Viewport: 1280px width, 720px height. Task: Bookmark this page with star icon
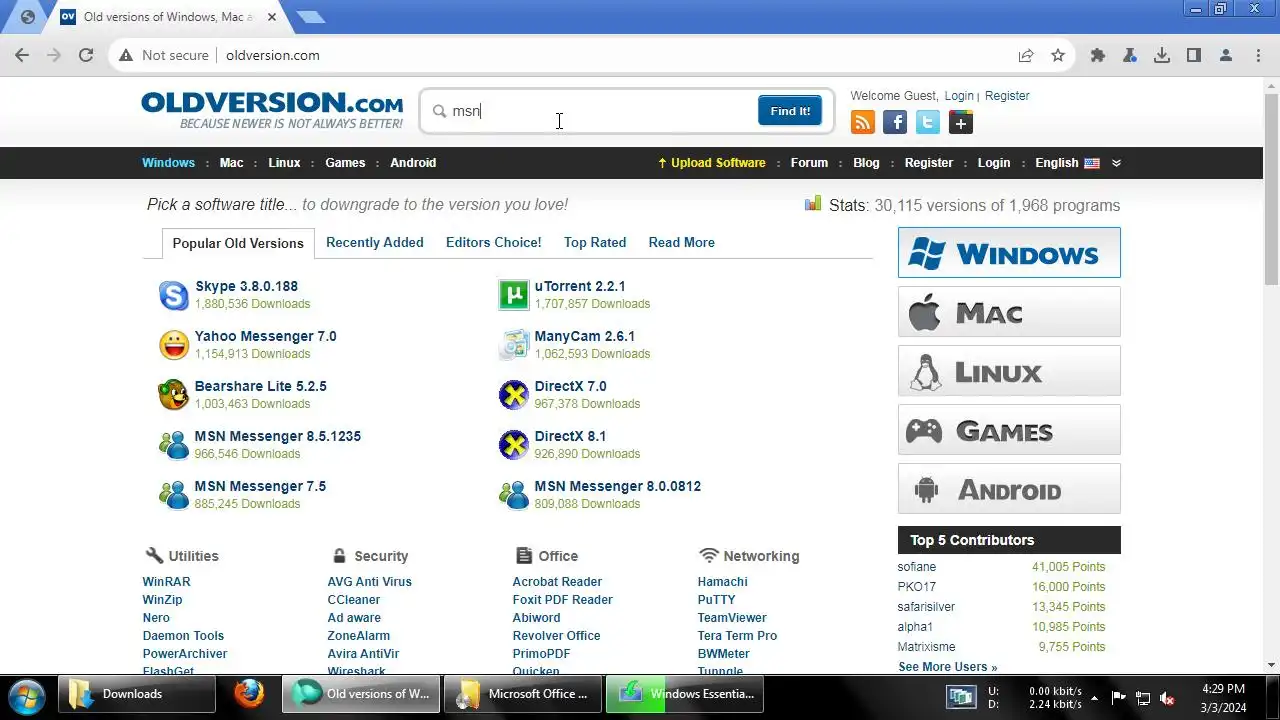click(1058, 55)
